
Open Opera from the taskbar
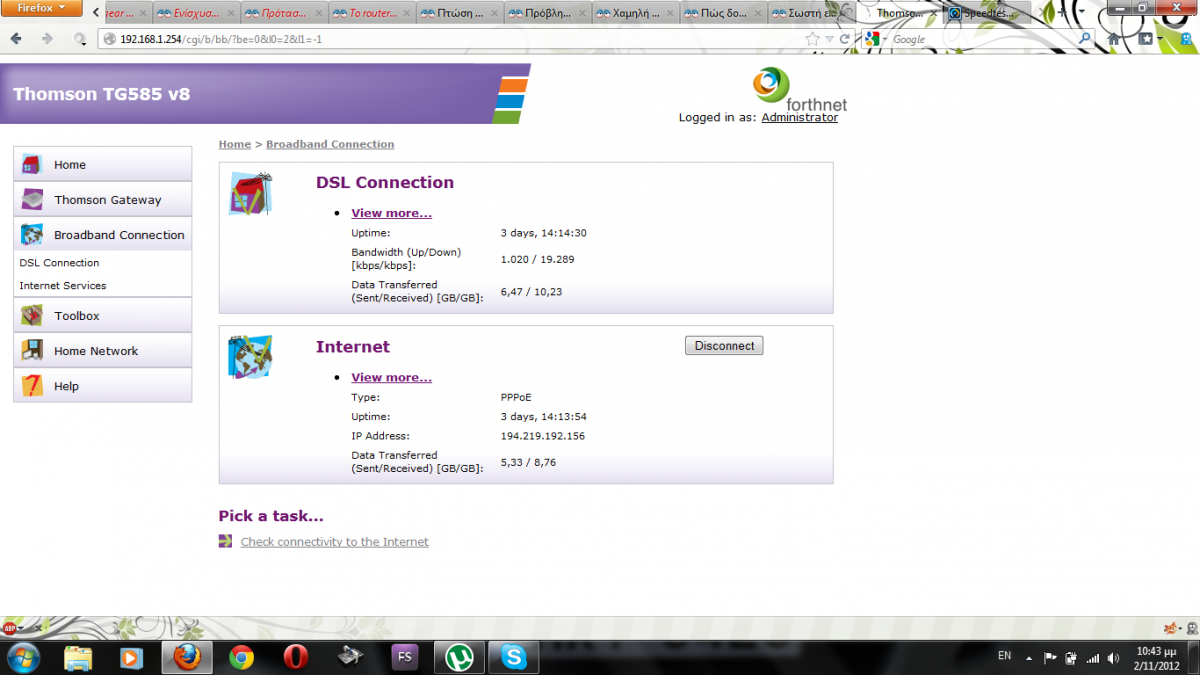[x=296, y=657]
